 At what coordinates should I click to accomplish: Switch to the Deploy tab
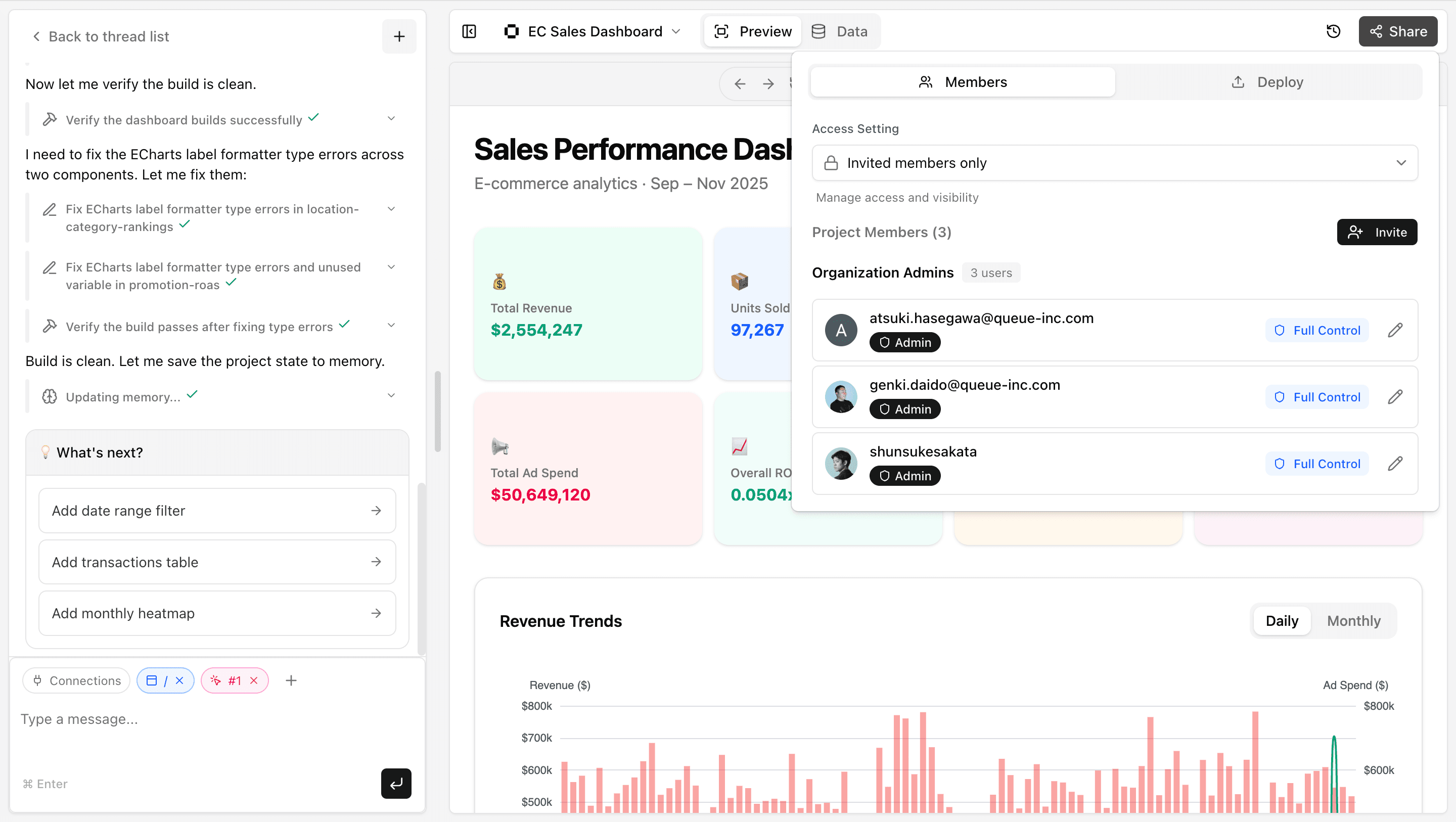(1268, 82)
